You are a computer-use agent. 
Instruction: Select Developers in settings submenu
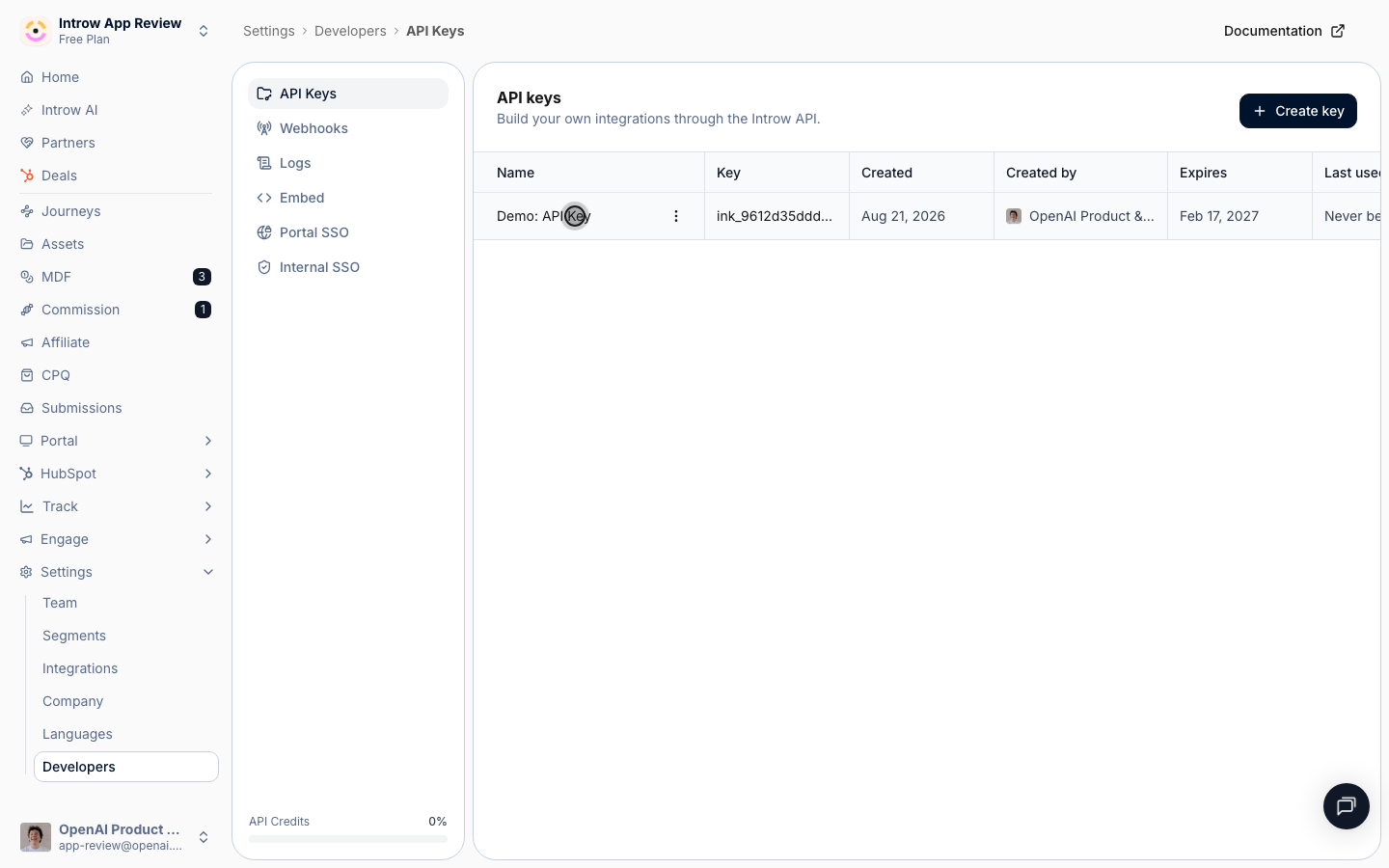(x=126, y=767)
